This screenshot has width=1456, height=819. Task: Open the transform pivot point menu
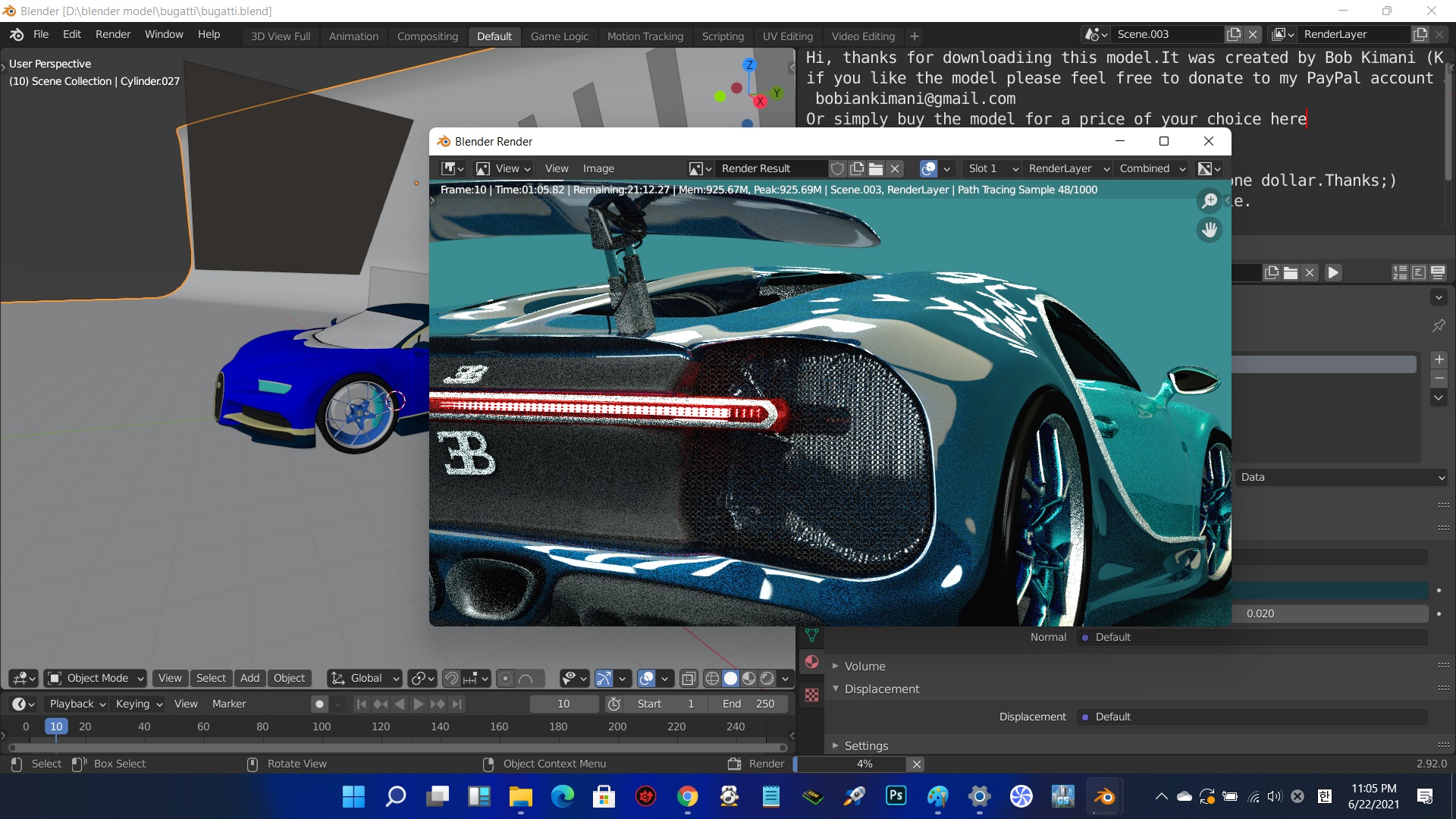coord(422,678)
